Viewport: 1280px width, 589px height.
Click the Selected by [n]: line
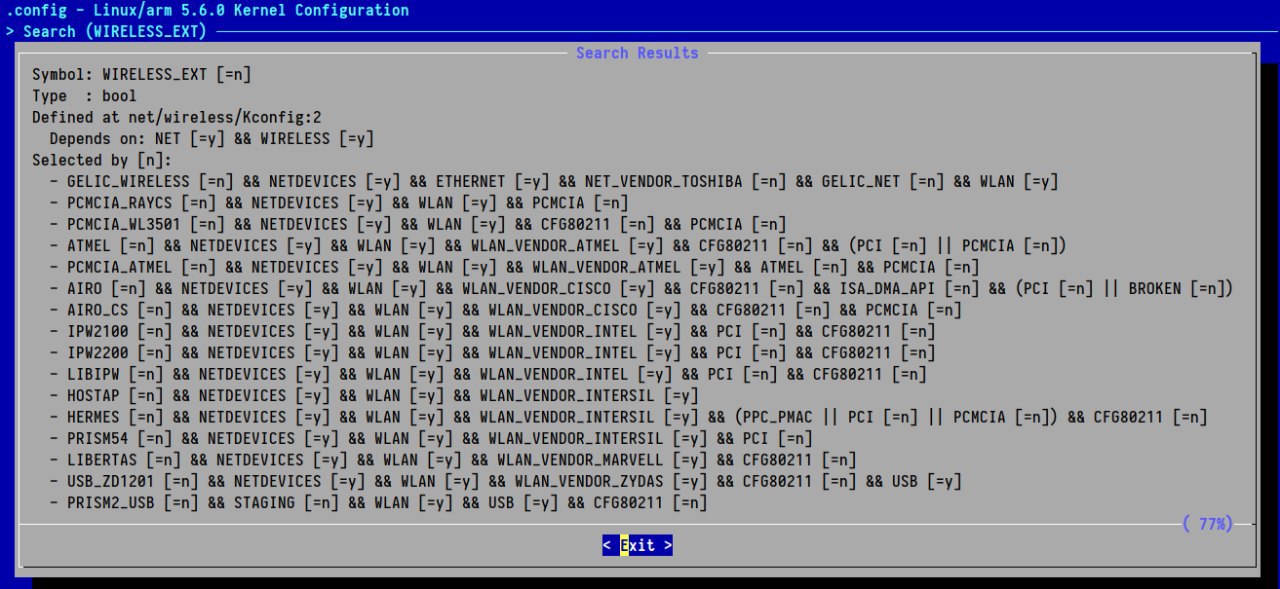point(102,160)
